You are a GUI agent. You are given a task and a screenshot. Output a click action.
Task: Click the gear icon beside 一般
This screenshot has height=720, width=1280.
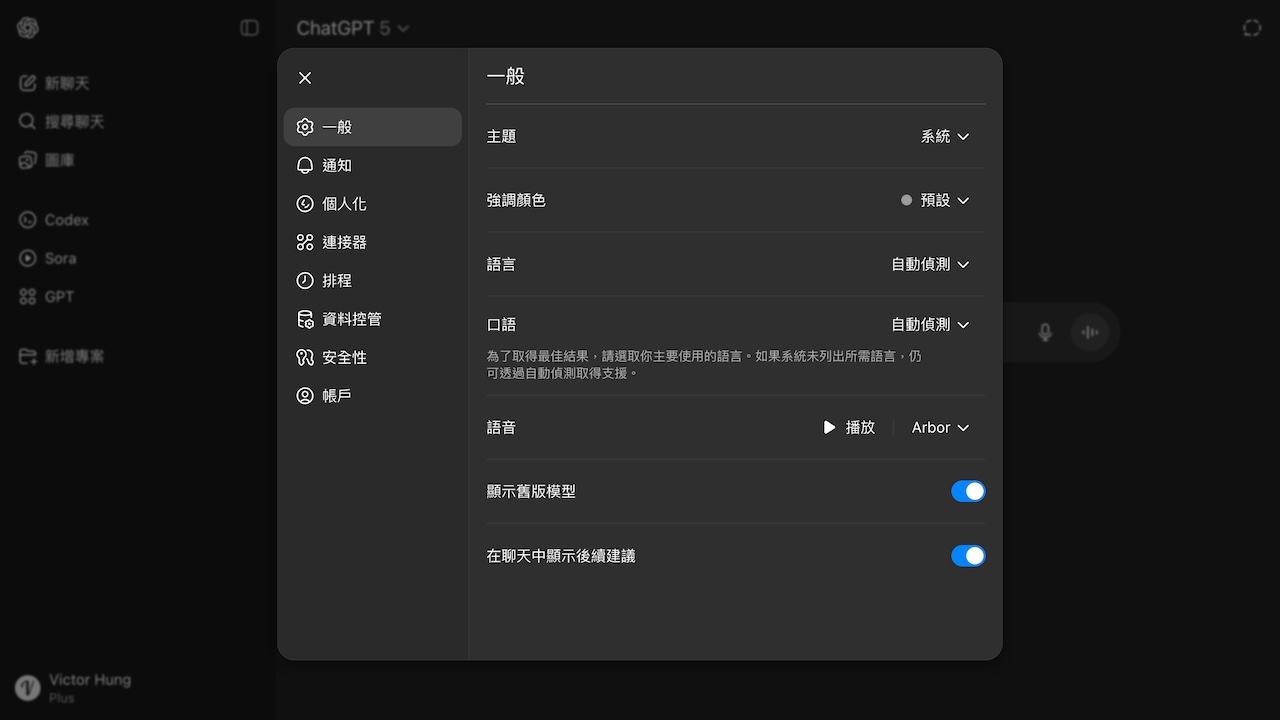pyautogui.click(x=305, y=127)
